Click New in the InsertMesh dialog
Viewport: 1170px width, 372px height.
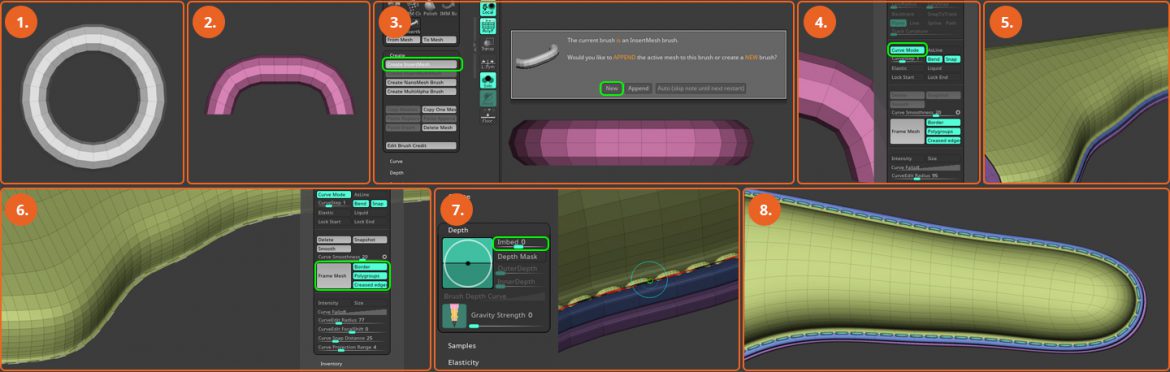point(611,88)
